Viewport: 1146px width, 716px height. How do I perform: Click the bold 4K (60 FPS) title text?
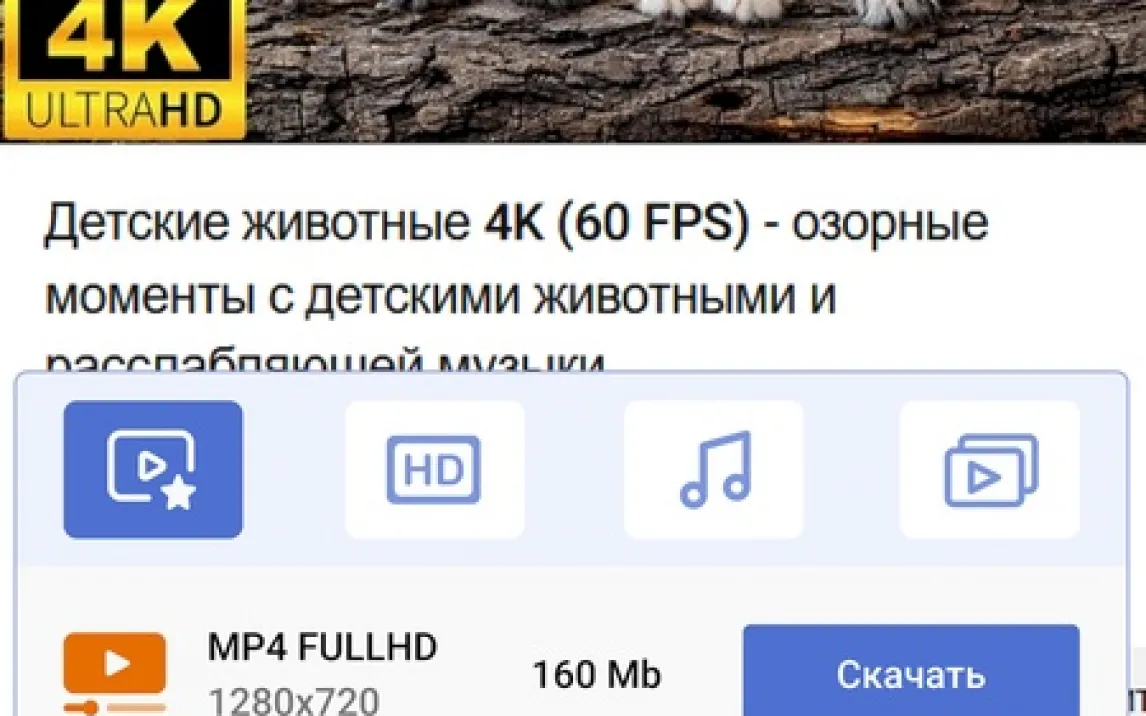617,223
